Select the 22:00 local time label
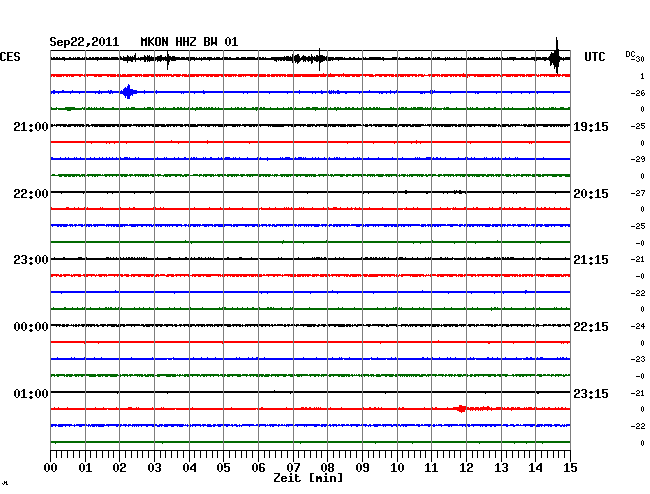 tap(31, 194)
